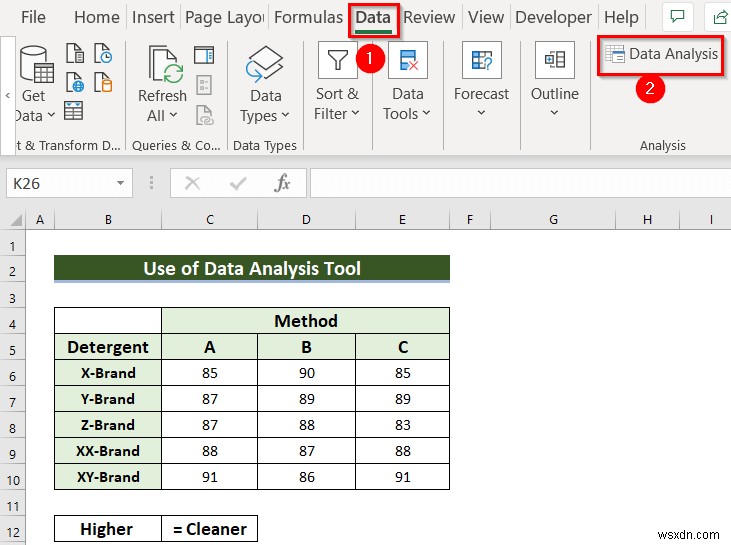Click the Z-Brand Method C value 83

click(402, 425)
